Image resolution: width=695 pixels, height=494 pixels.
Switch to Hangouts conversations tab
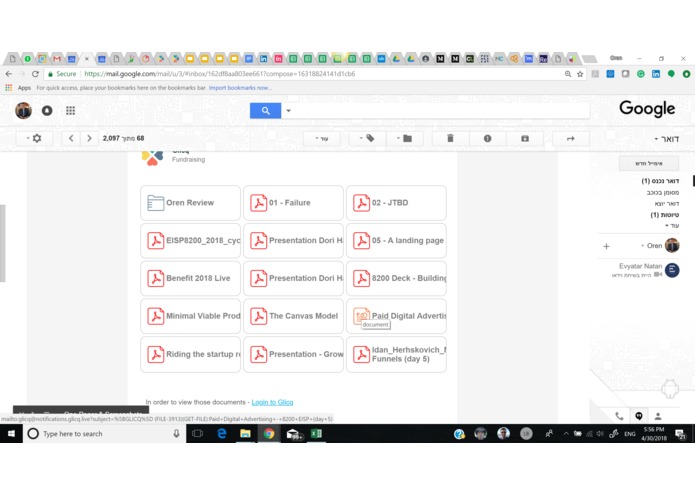pos(639,416)
